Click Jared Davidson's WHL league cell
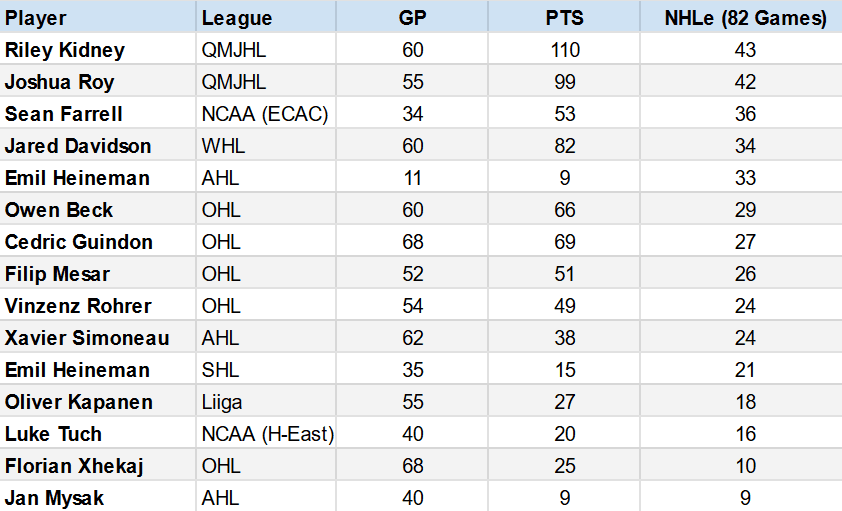Viewport: 842px width, 511px height. tap(266, 145)
